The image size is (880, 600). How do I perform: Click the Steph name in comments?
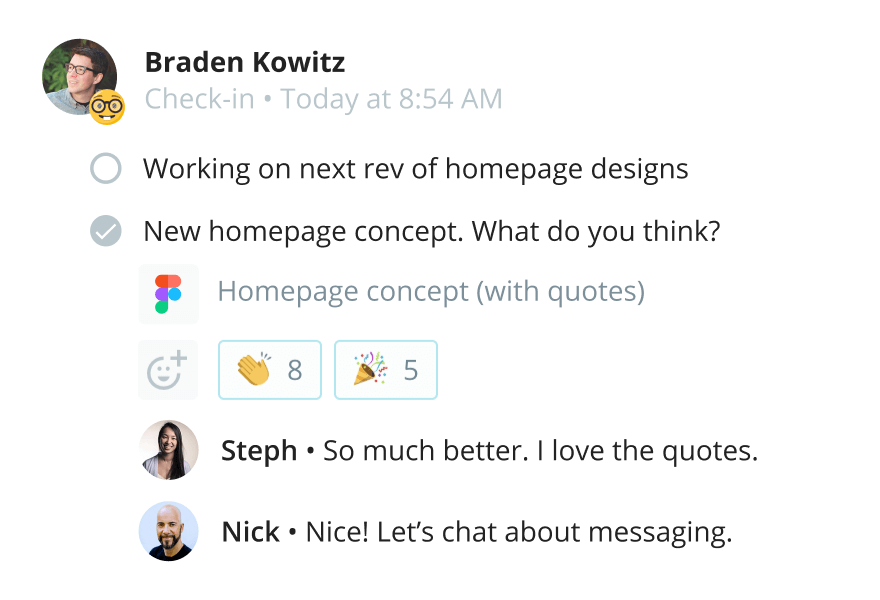click(x=259, y=451)
